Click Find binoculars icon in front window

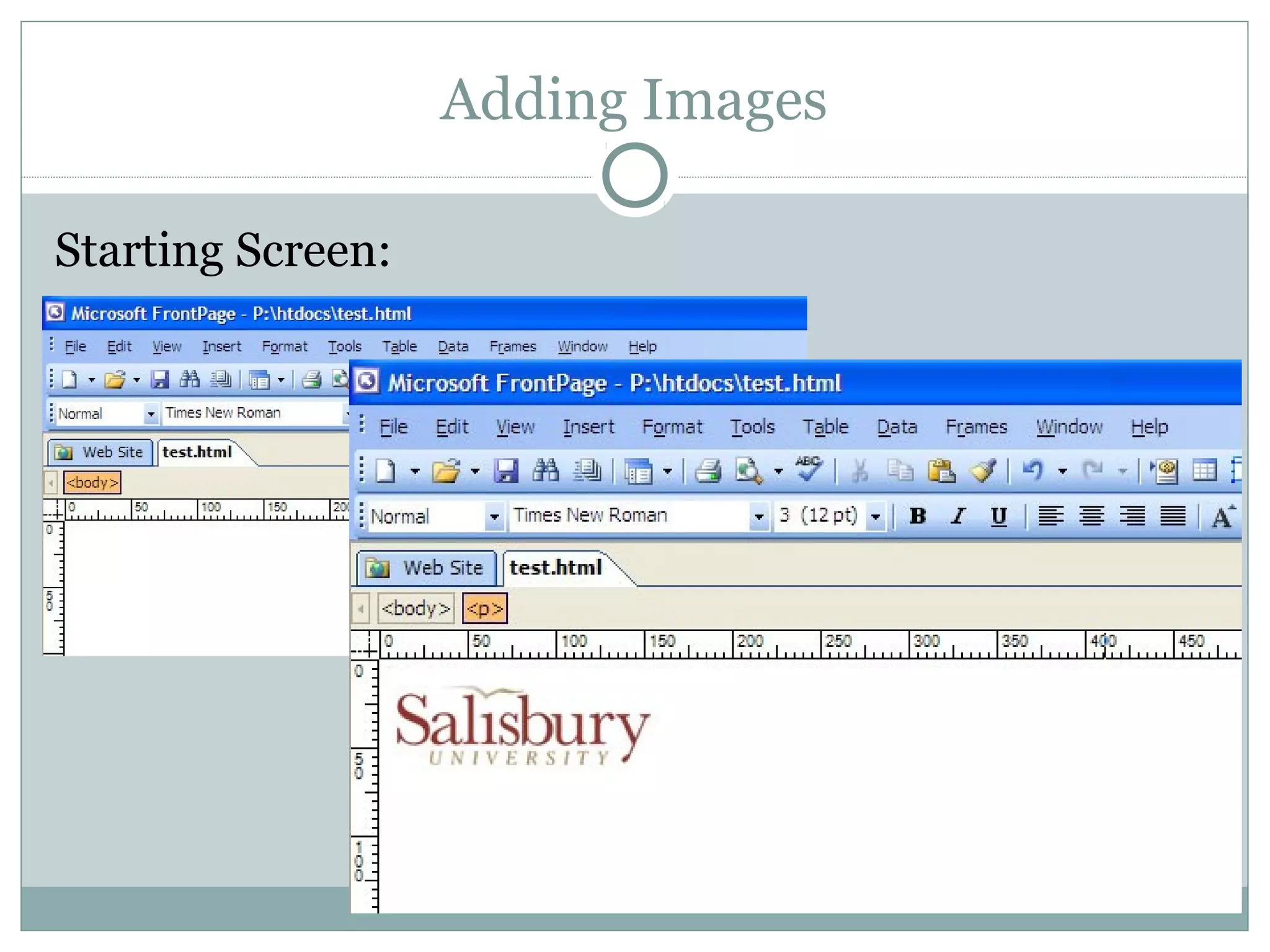click(546, 471)
